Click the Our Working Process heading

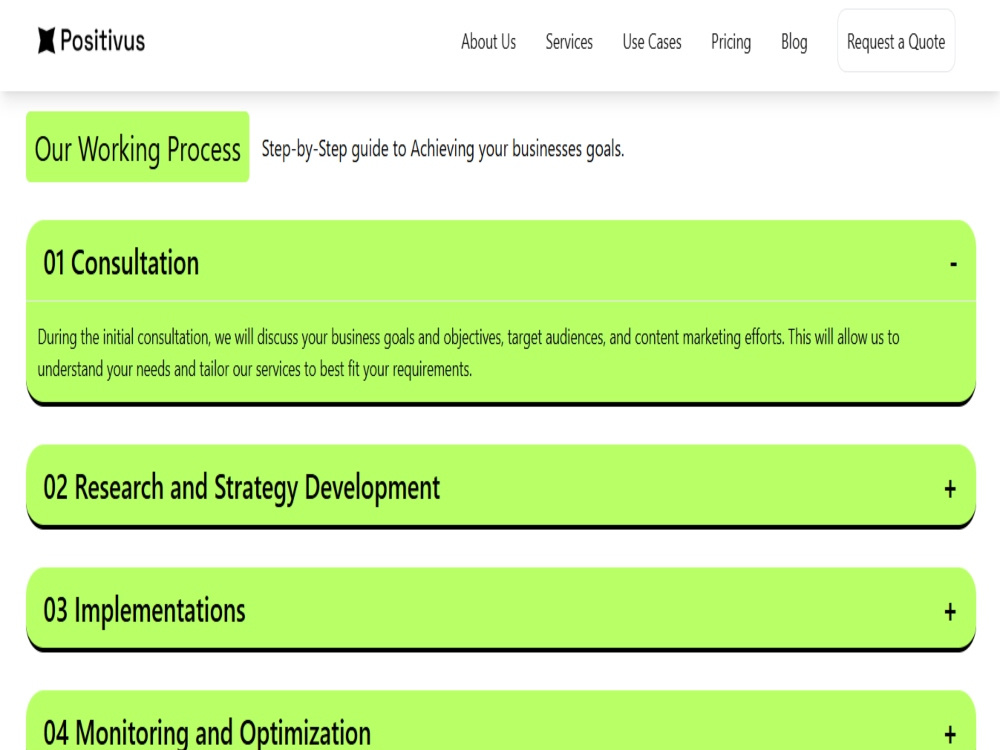138,147
